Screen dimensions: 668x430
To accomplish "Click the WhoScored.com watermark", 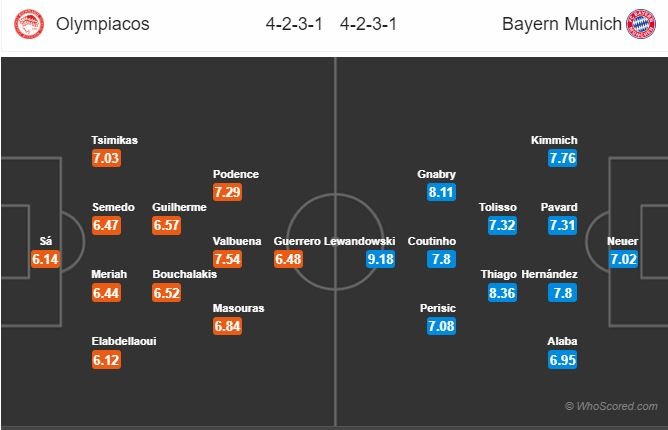I will 611,406.
